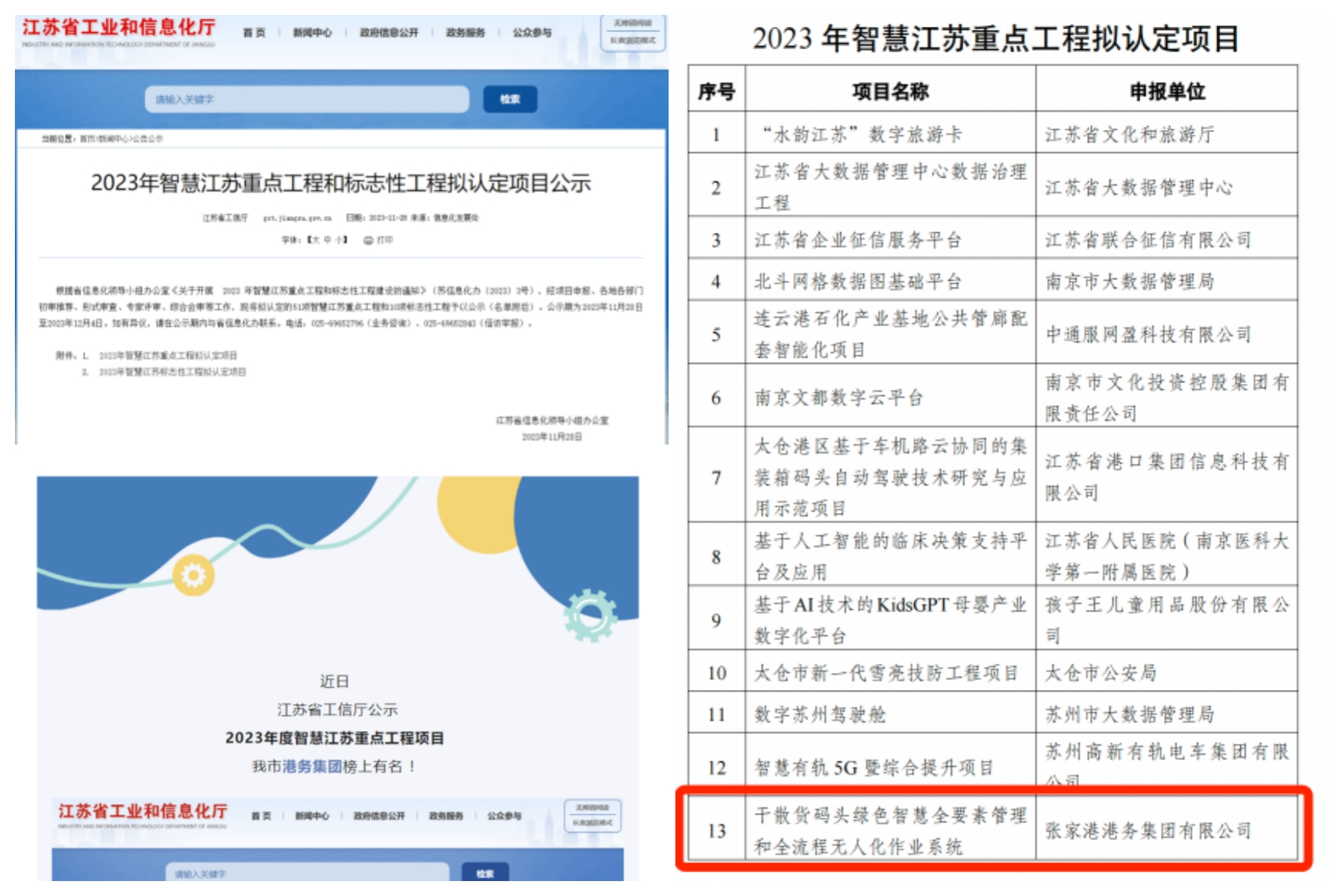
Task: Click the blue 港务集团 text in the caption
Action: [312, 767]
